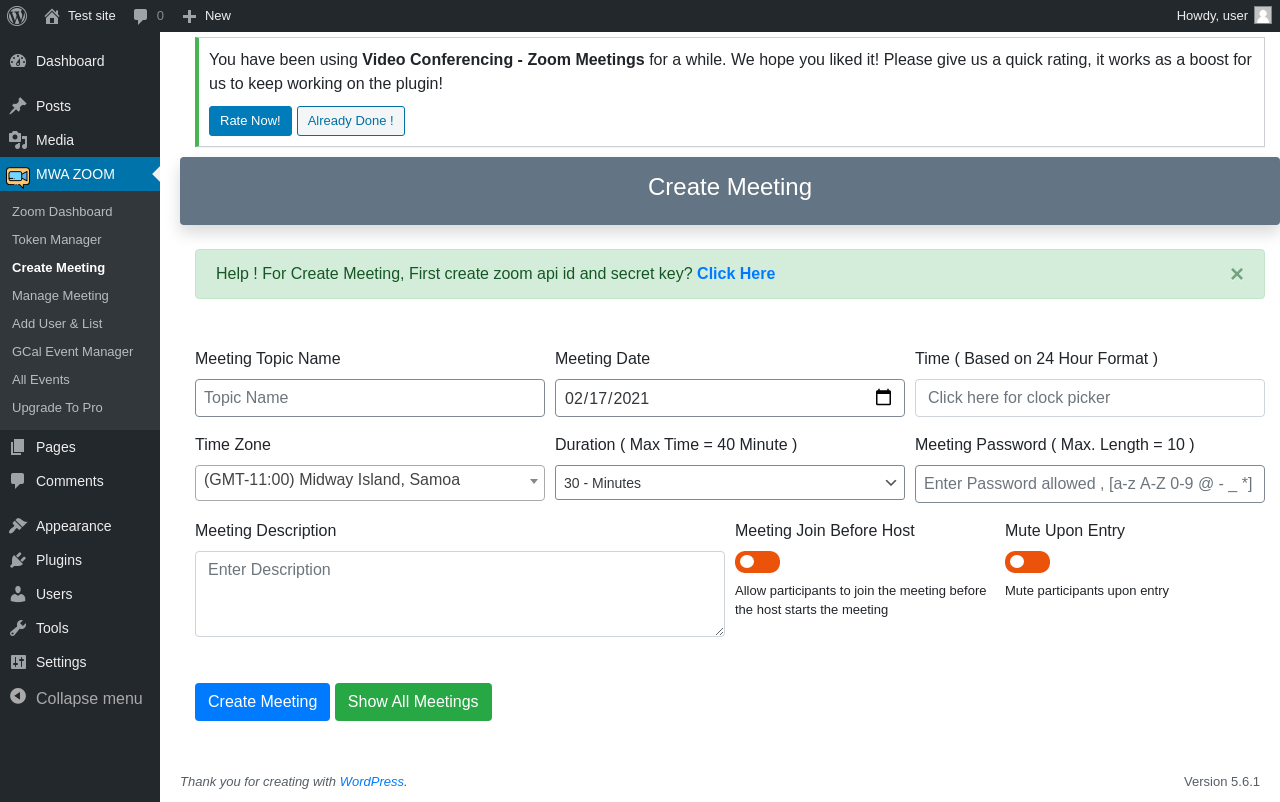1280x802 pixels.
Task: Toggle Meeting Join Before Host switch
Action: point(757,562)
